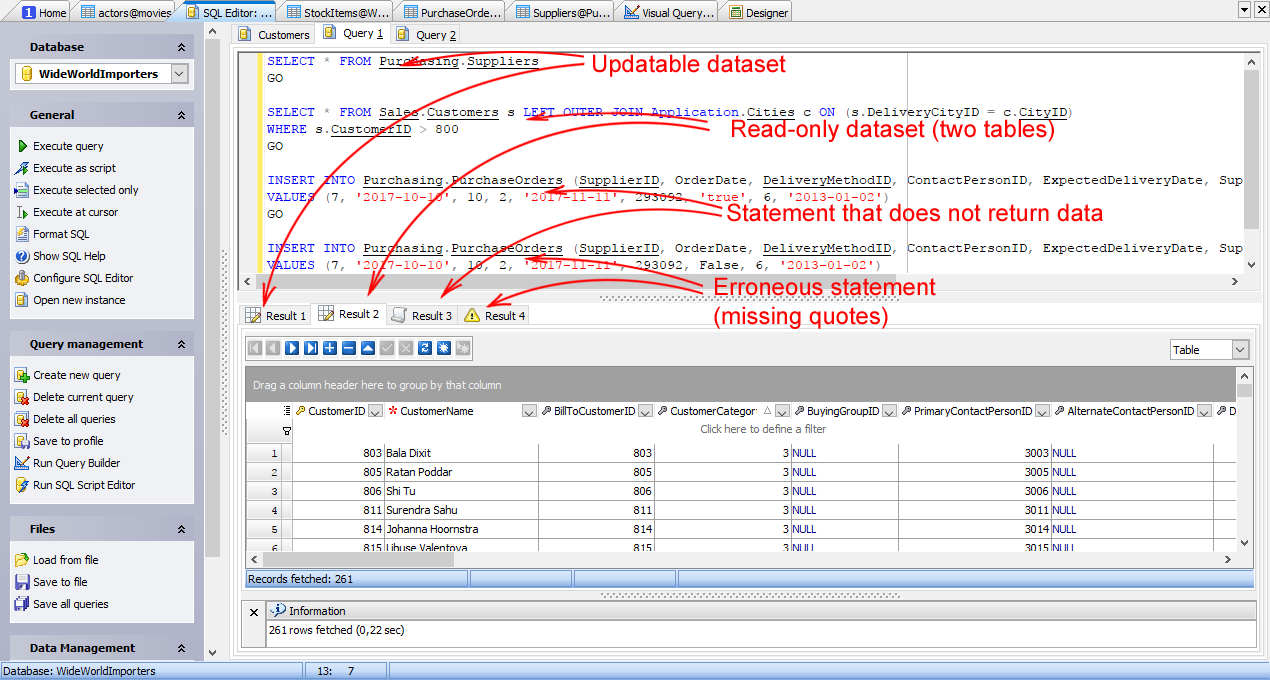The width and height of the screenshot is (1270, 680).
Task: Click the 'define a filter' row
Action: point(763,429)
